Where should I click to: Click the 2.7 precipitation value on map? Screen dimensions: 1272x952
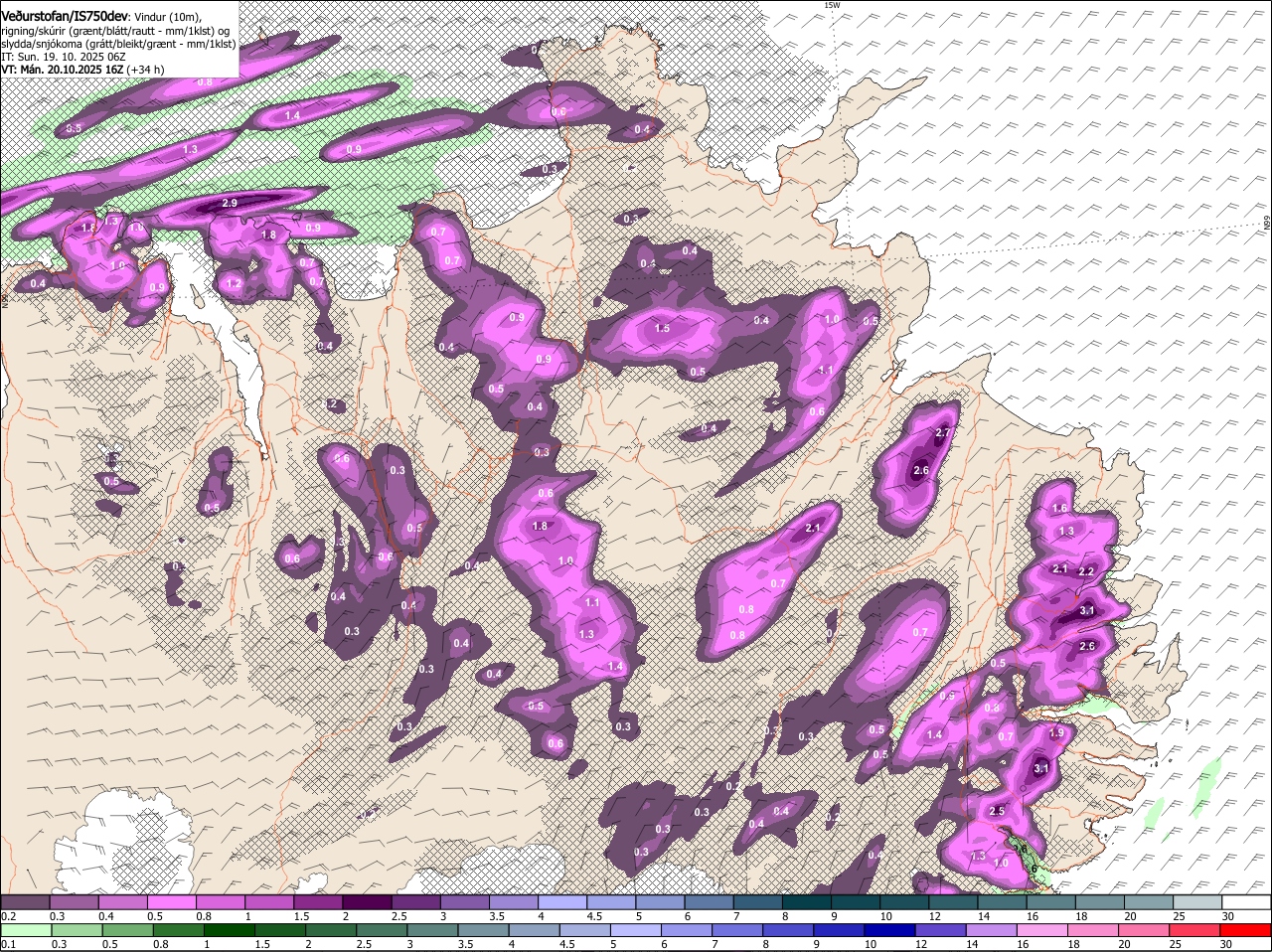pyautogui.click(x=943, y=433)
